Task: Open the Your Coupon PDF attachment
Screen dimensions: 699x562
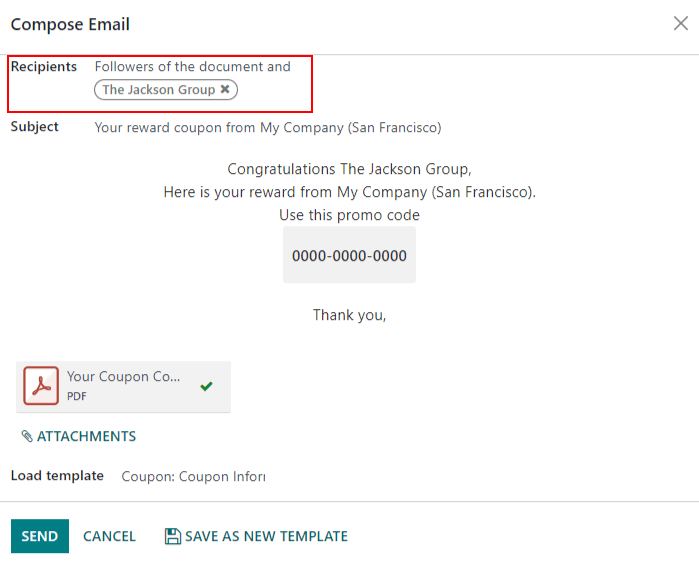Action: (124, 377)
